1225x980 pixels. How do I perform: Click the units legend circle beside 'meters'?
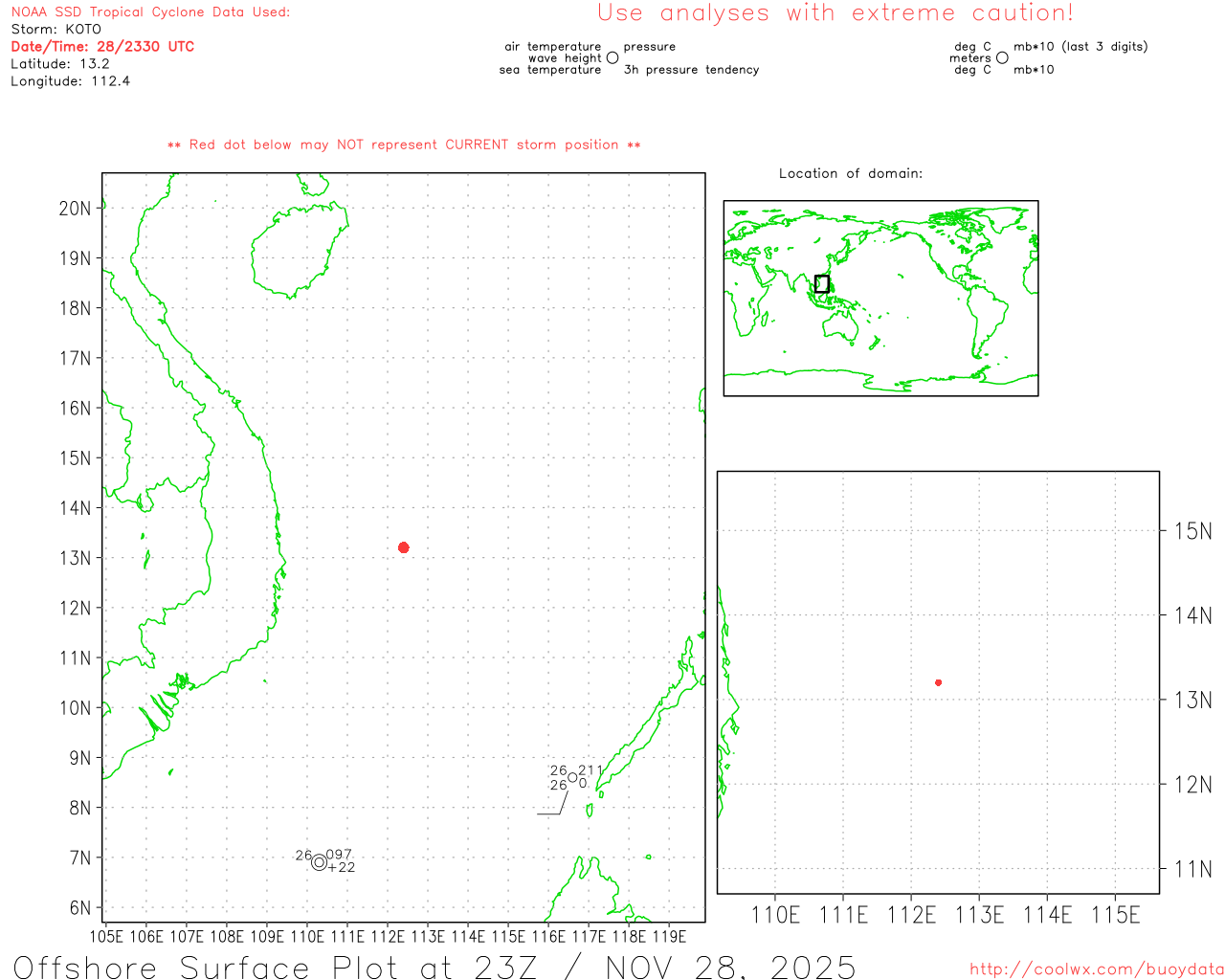[x=1002, y=58]
